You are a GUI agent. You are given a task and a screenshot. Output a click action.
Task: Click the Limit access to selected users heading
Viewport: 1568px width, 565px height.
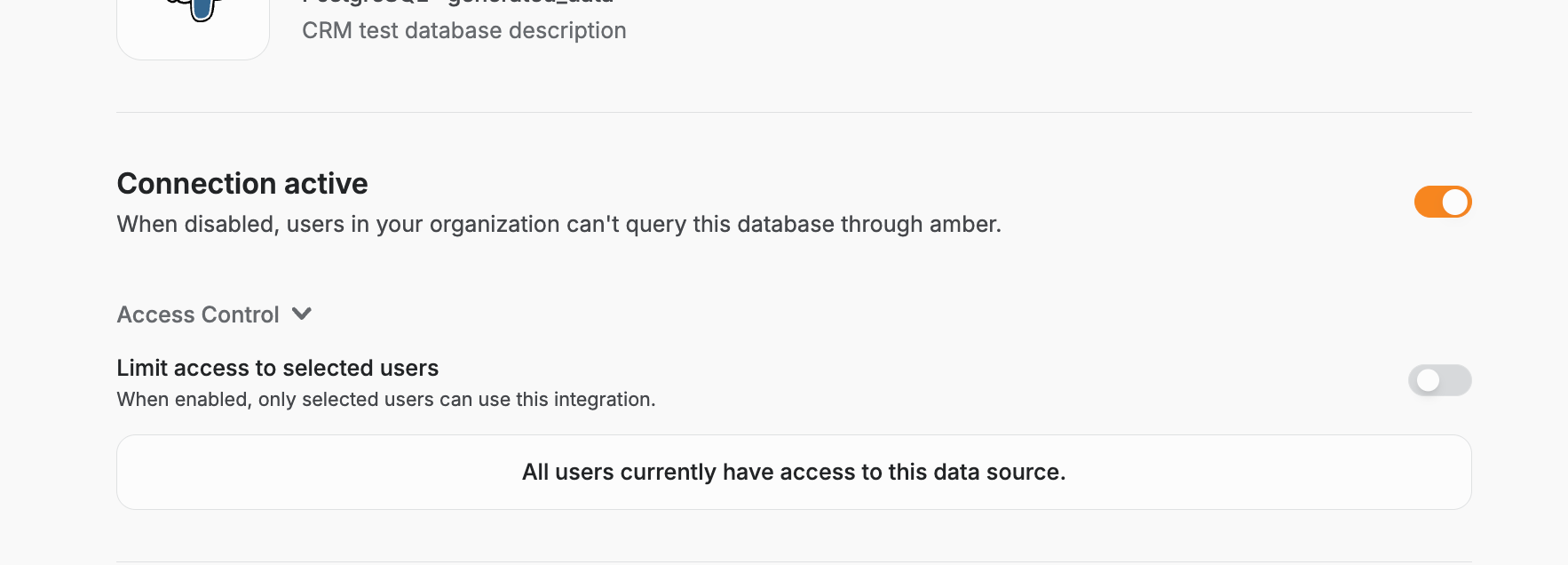(x=278, y=368)
